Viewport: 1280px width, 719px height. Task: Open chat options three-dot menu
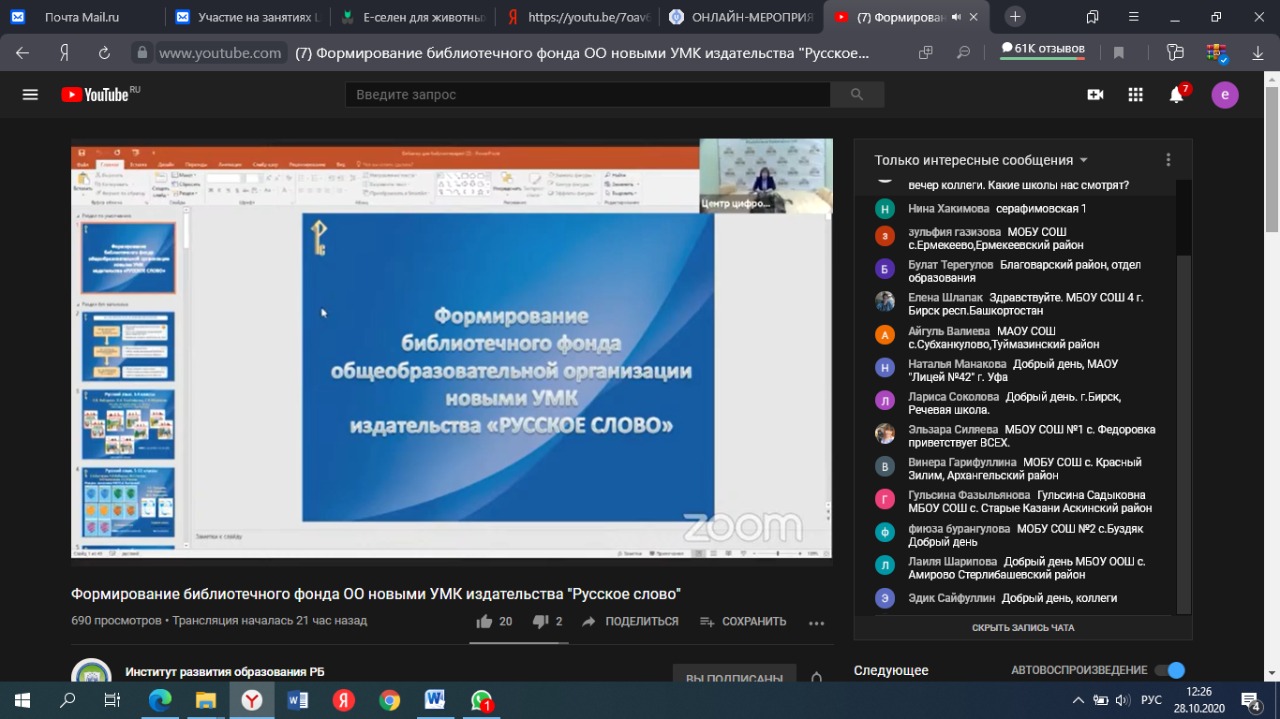[1168, 160]
